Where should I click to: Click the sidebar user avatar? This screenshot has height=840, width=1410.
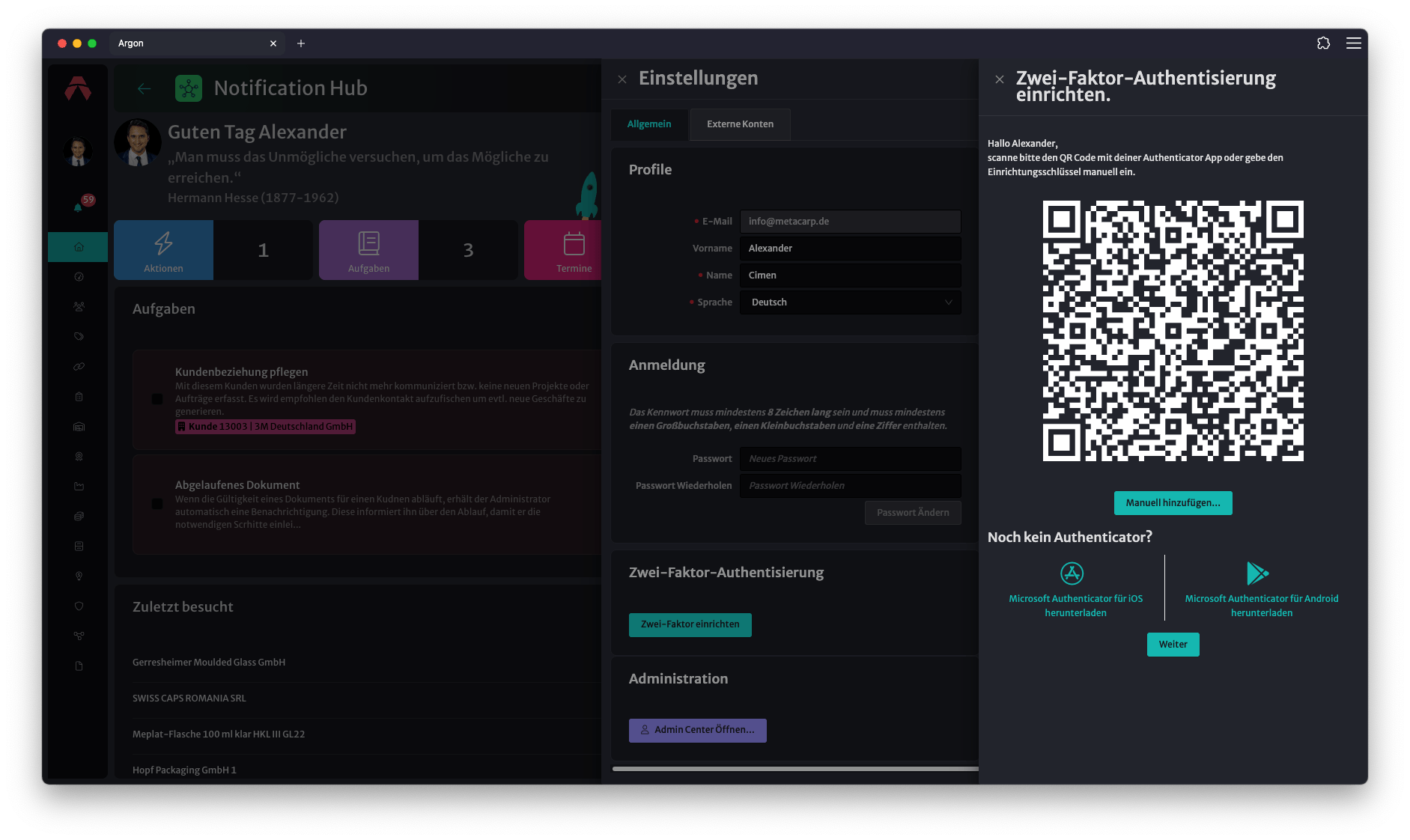pyautogui.click(x=78, y=151)
